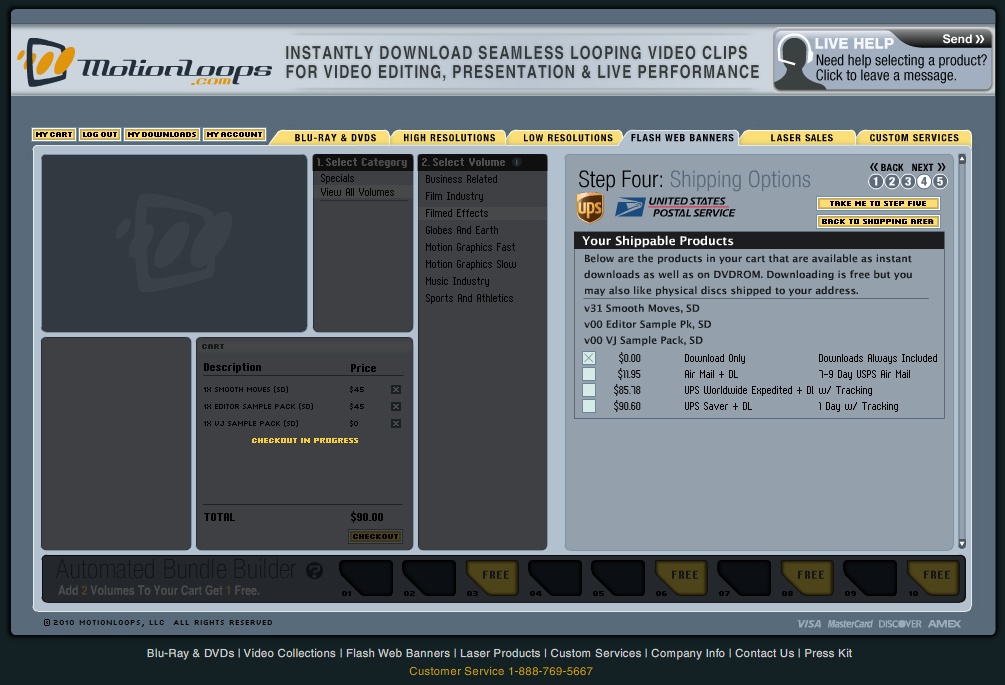Jump to checkout step 1 circle
Viewport: 1005px width, 685px height.
(876, 181)
